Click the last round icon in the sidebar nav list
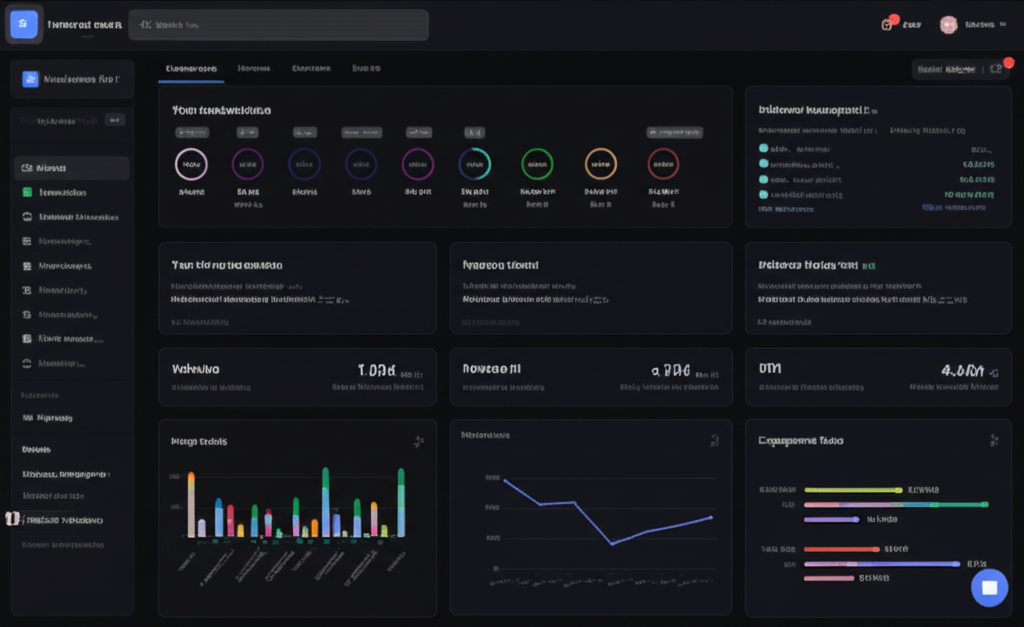The image size is (1024, 627). 27,363
